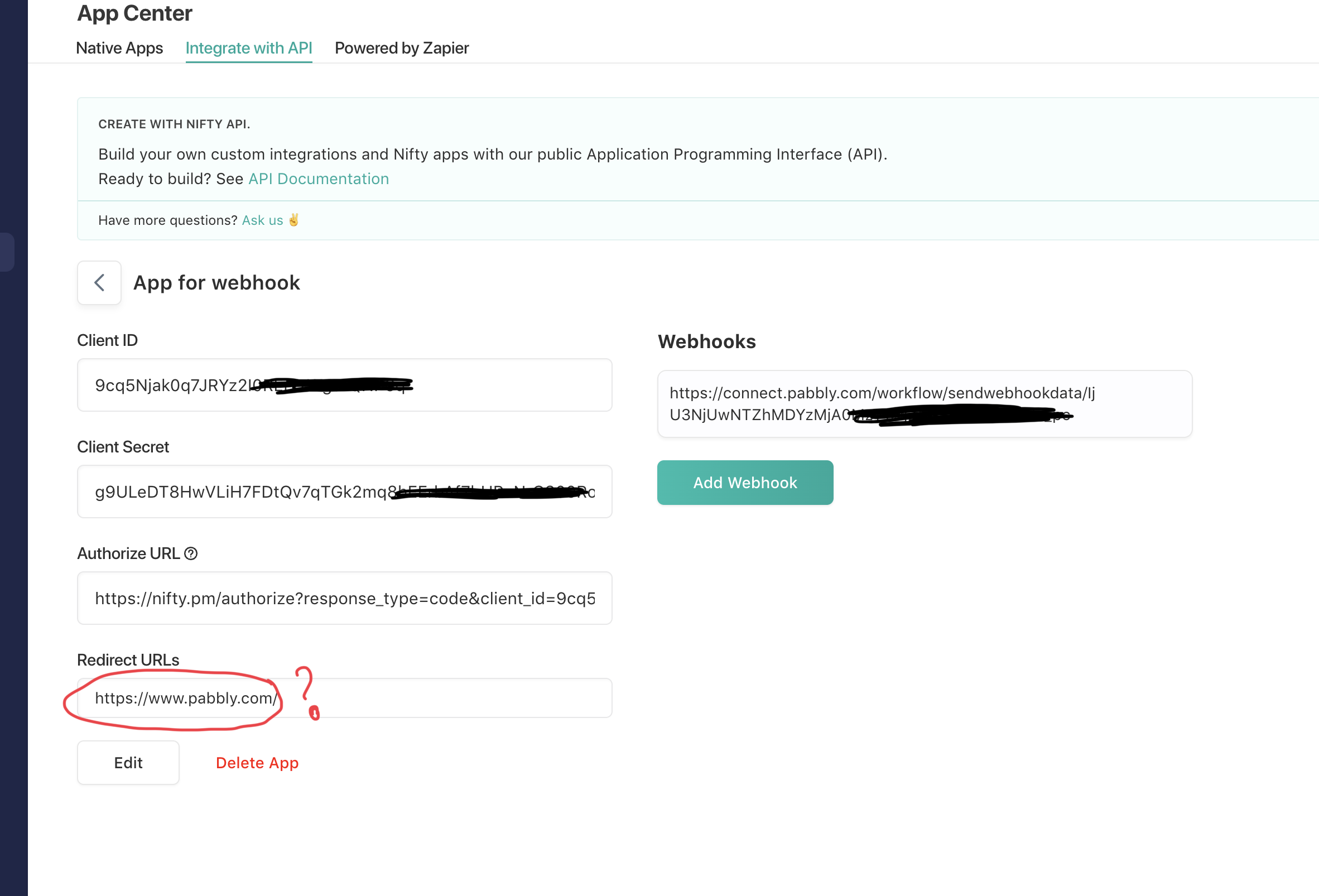This screenshot has height=896, width=1319.
Task: Click the Authorize URL input field
Action: pos(345,598)
